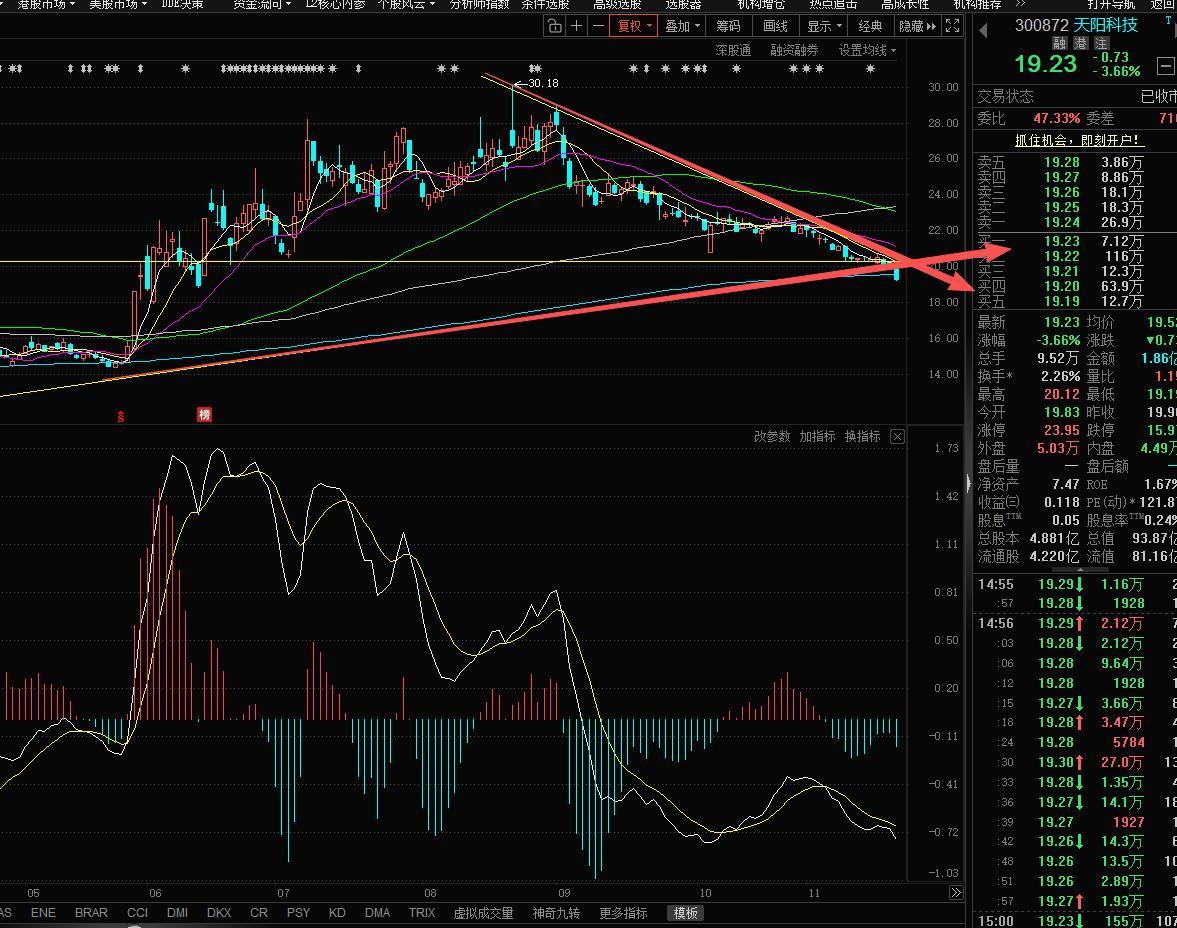1177x928 pixels.
Task: Click the red S marker on chart
Action: (x=121, y=417)
